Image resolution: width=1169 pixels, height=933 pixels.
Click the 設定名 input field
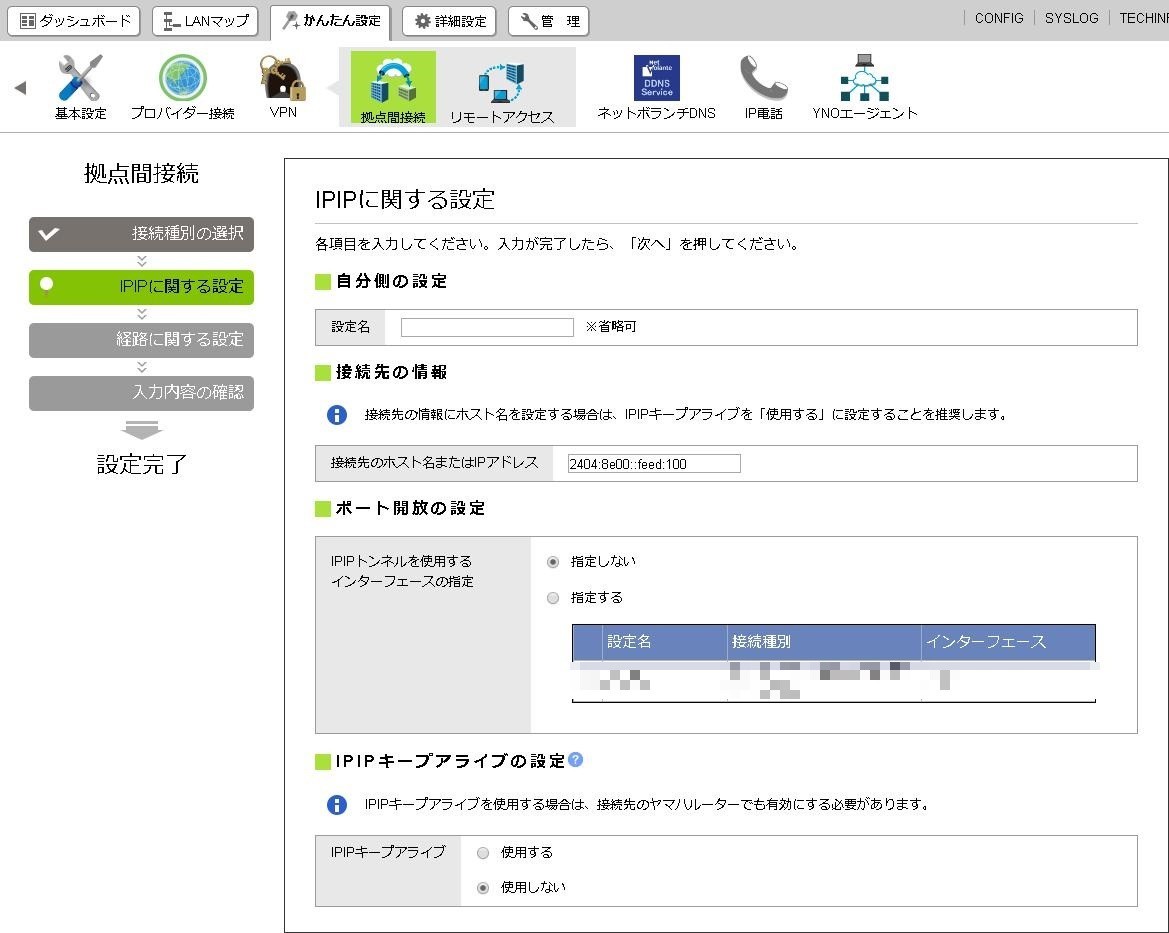pyautogui.click(x=487, y=327)
